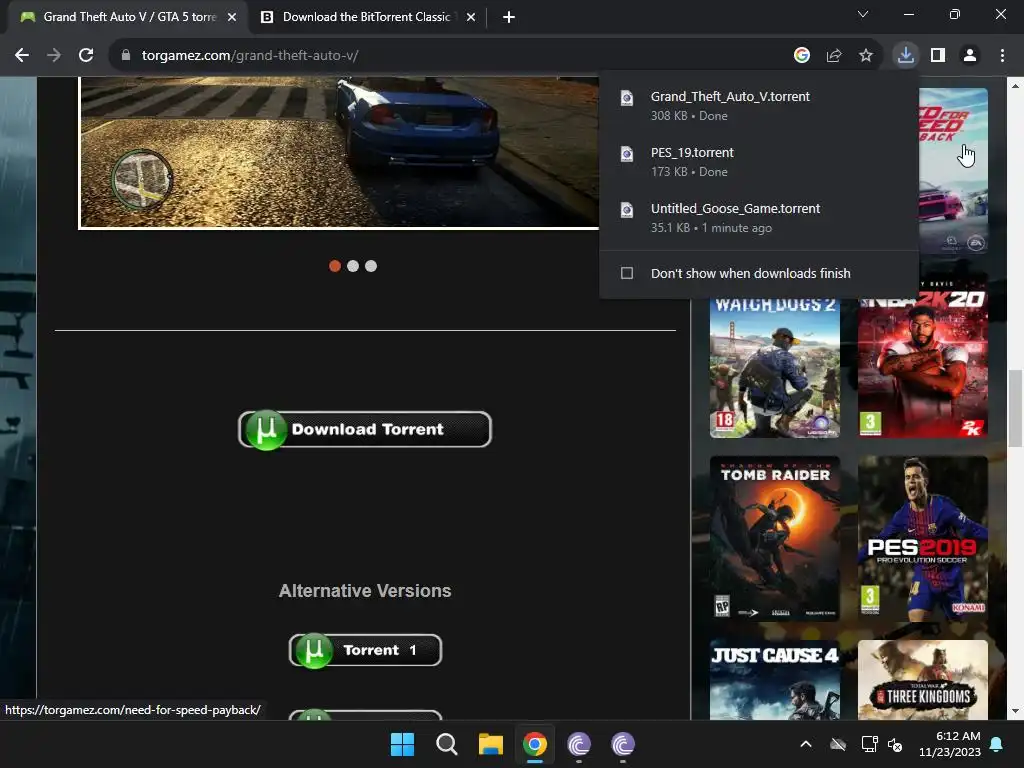Click the muted volume tray icon
1024x768 pixels.
895,744
